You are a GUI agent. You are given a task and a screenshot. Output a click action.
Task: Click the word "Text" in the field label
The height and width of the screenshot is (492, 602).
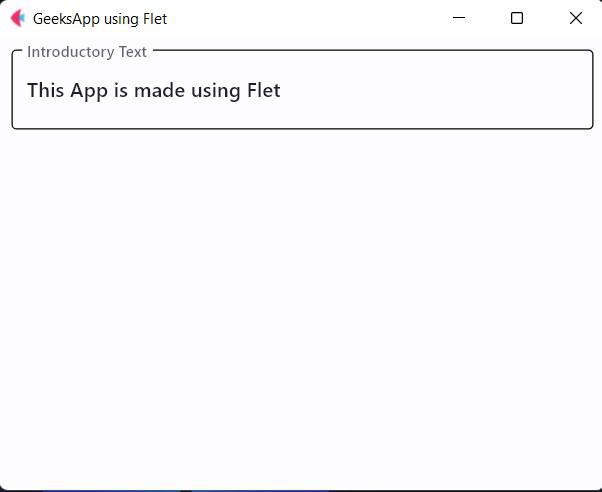click(132, 52)
